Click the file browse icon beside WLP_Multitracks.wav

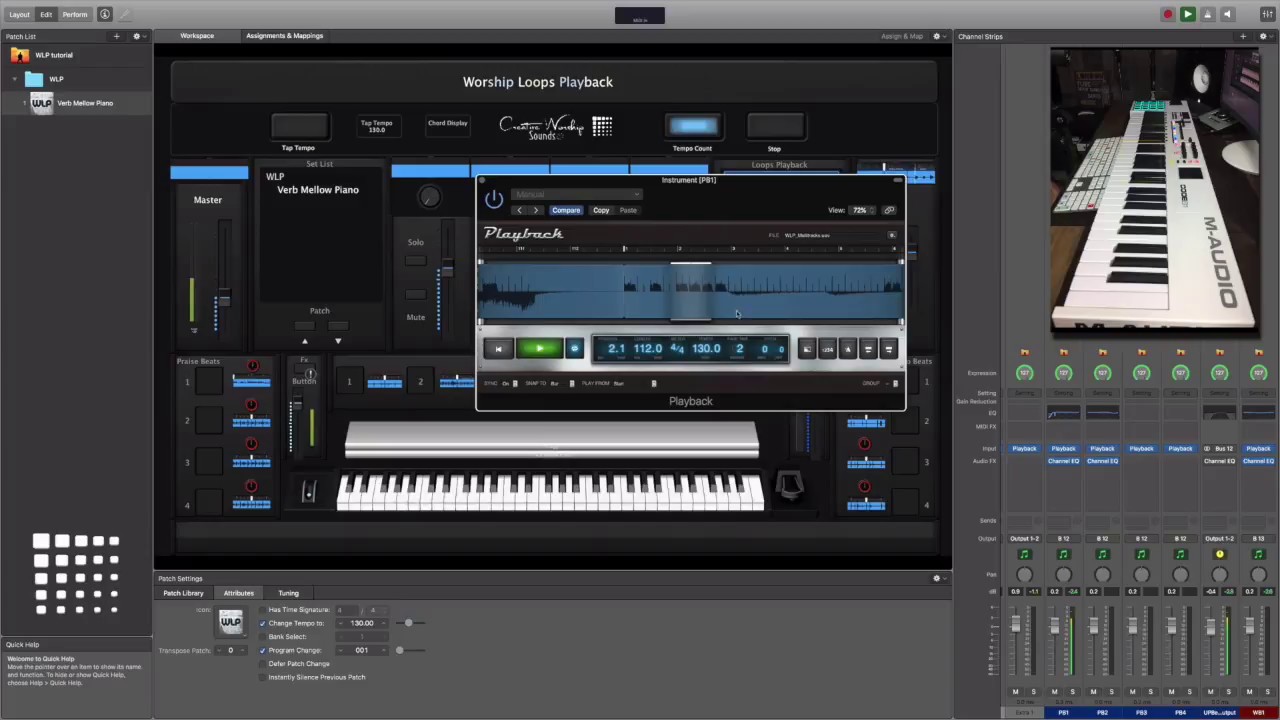coord(892,235)
